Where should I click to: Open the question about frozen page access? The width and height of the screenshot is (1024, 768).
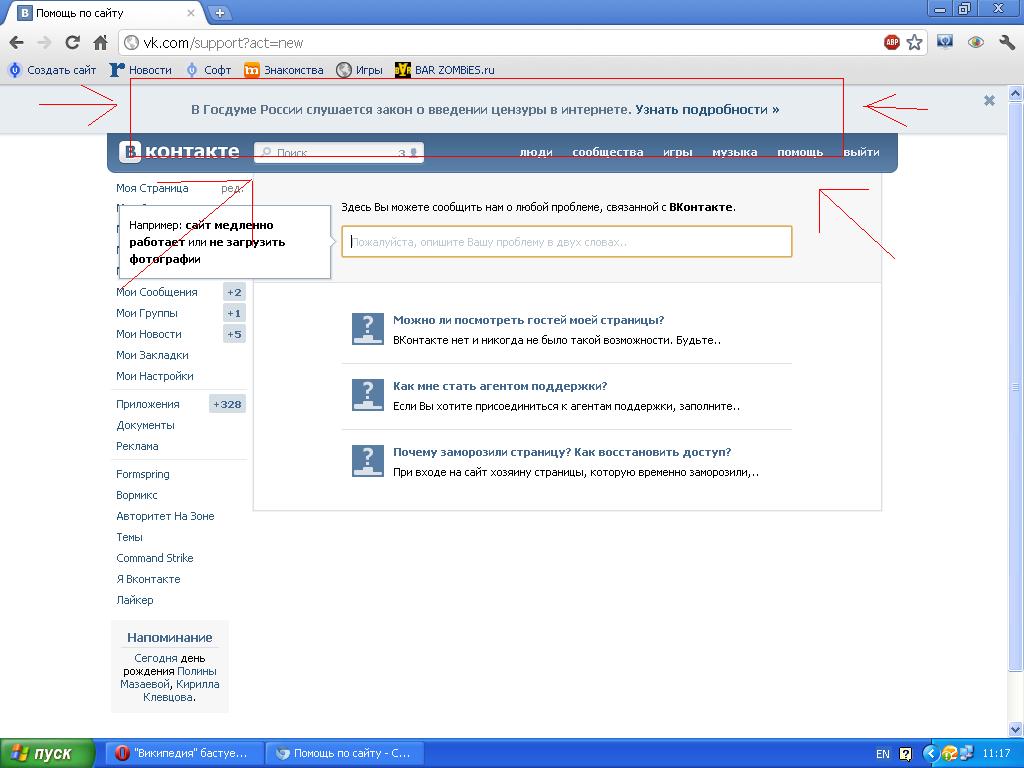click(x=562, y=452)
